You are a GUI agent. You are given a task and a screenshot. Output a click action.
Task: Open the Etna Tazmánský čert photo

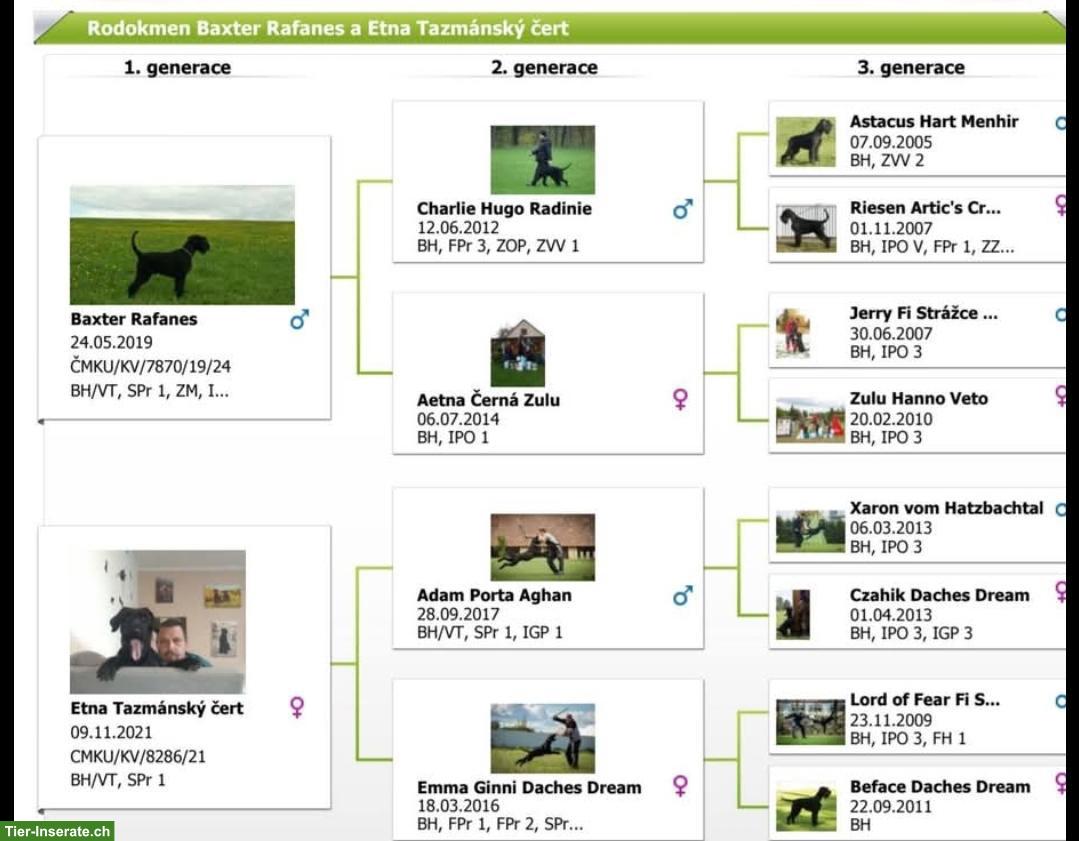pyautogui.click(x=157, y=622)
